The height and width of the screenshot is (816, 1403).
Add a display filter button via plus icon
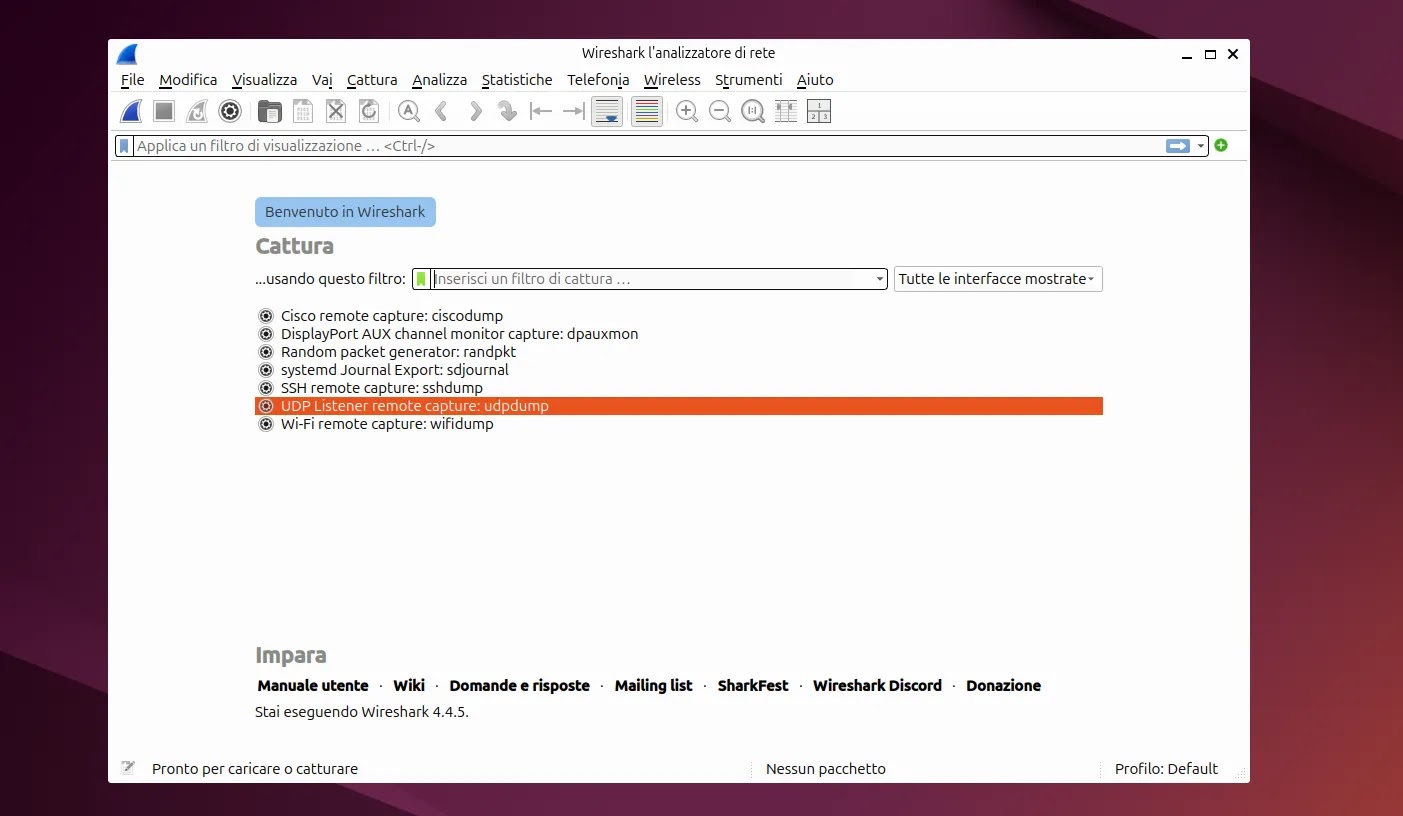tap(1221, 145)
